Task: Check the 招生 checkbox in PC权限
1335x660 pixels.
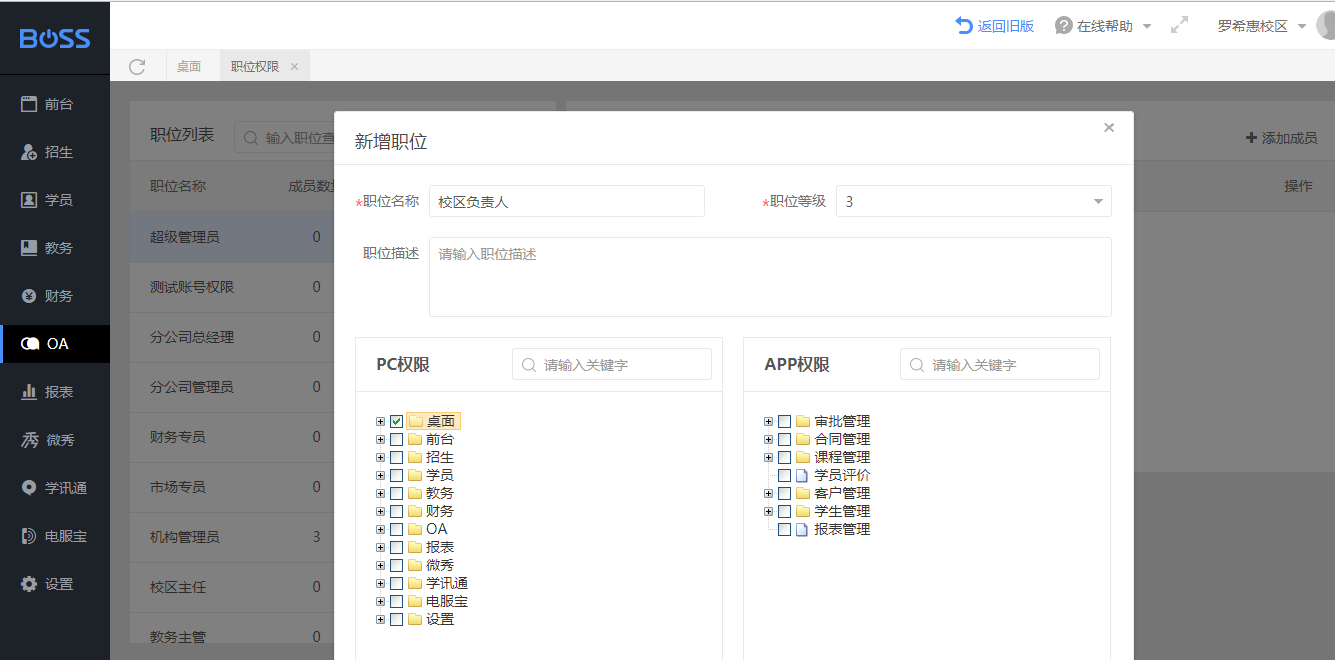Action: point(397,457)
